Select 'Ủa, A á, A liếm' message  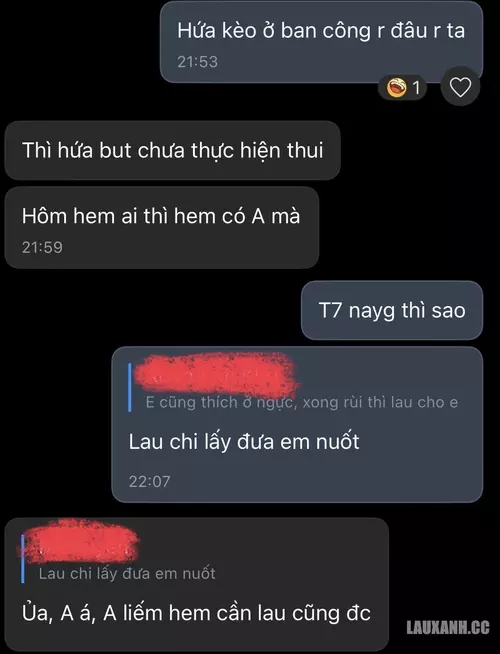tap(196, 614)
